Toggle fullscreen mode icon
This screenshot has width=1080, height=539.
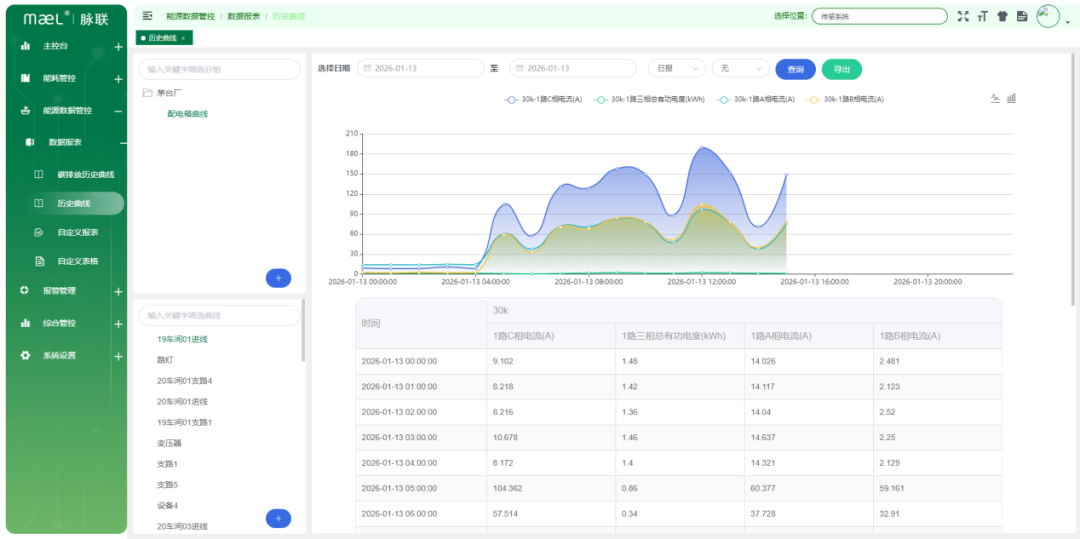pyautogui.click(x=963, y=17)
